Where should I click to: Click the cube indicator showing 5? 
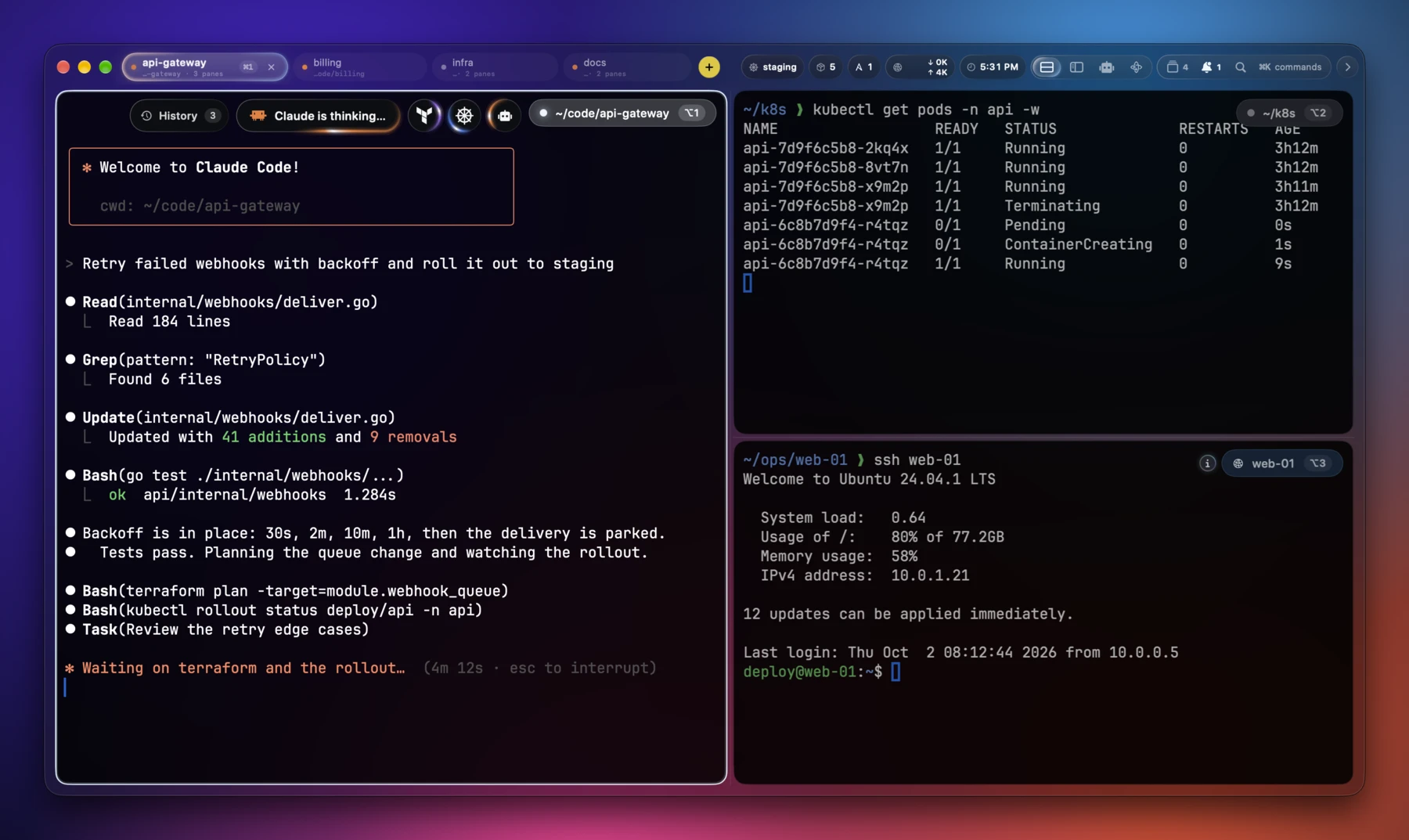click(x=826, y=67)
